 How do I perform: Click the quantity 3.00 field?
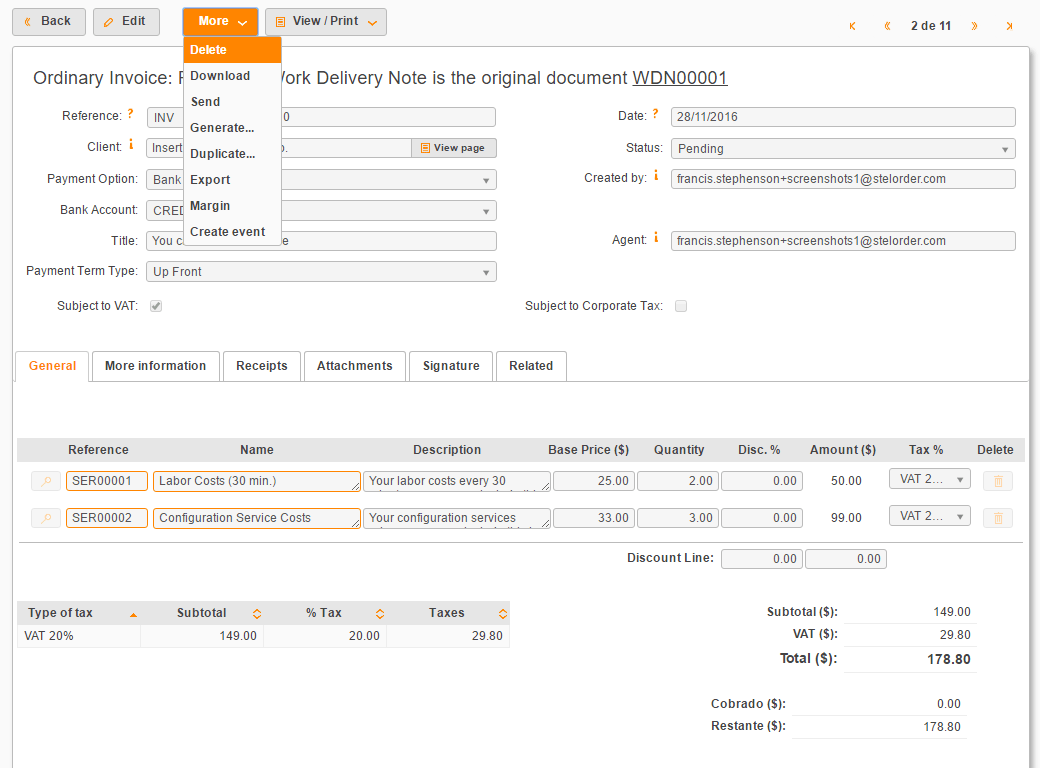pyautogui.click(x=678, y=518)
